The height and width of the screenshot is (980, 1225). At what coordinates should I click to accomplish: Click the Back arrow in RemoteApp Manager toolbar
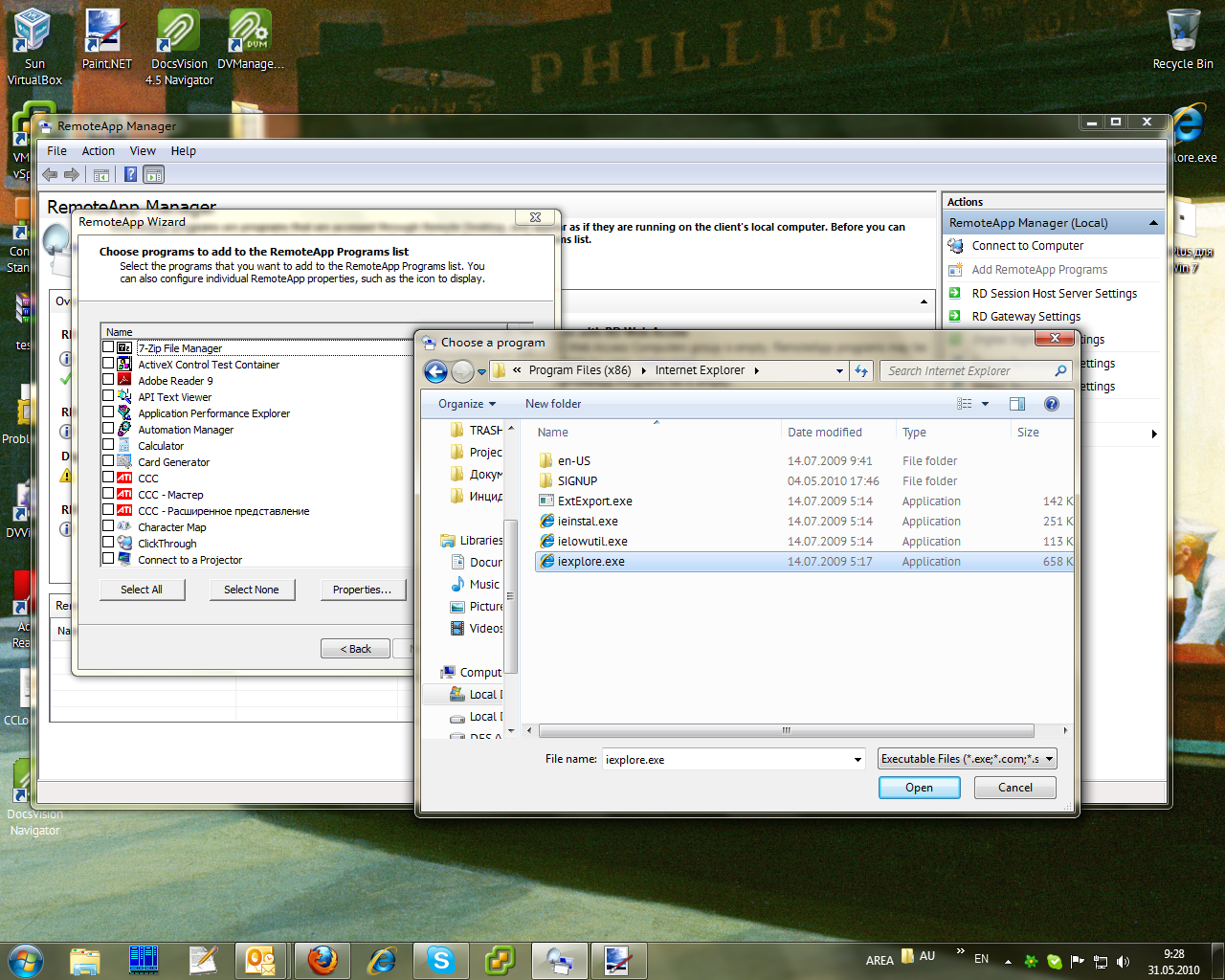(x=50, y=174)
